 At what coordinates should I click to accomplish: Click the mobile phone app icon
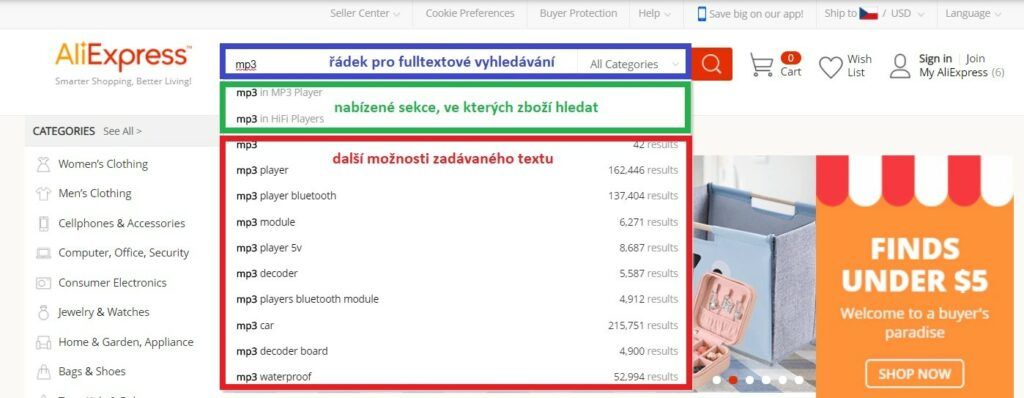point(702,14)
